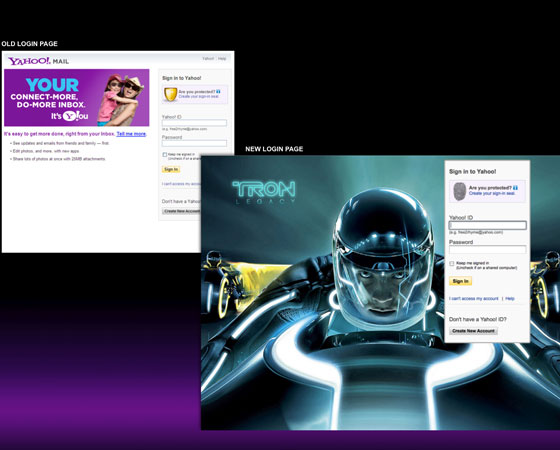This screenshot has height=450, width=560.
Task: Click the fingerprint seal icon in new login
Action: 460,191
